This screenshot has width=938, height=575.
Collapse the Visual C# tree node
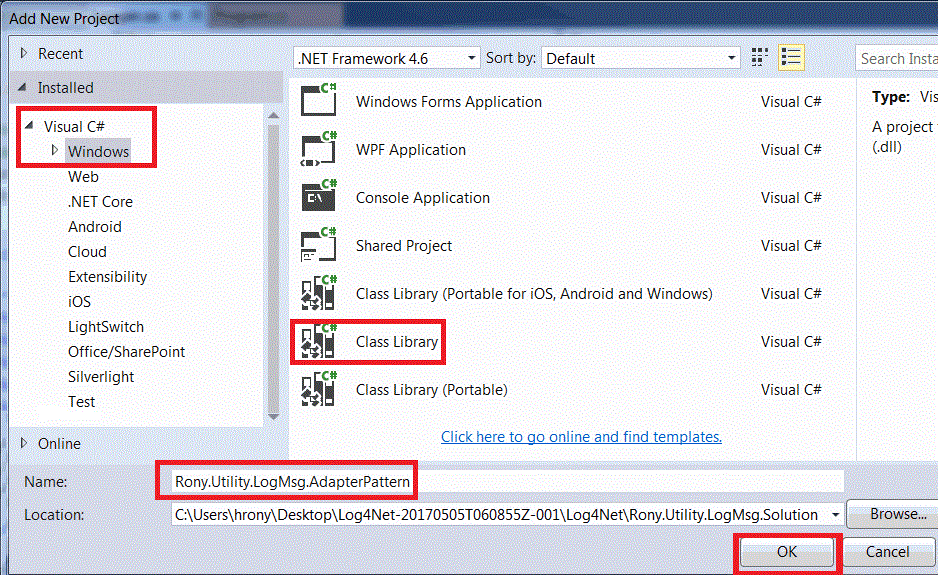point(29,126)
